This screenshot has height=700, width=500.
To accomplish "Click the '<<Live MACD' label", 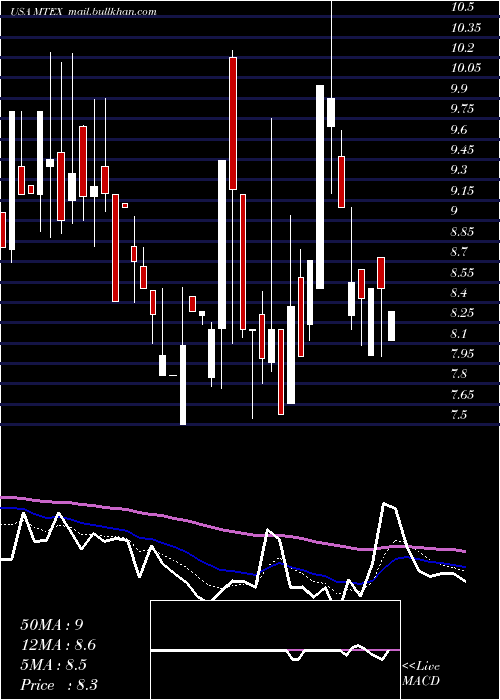I will click(x=421, y=674).
